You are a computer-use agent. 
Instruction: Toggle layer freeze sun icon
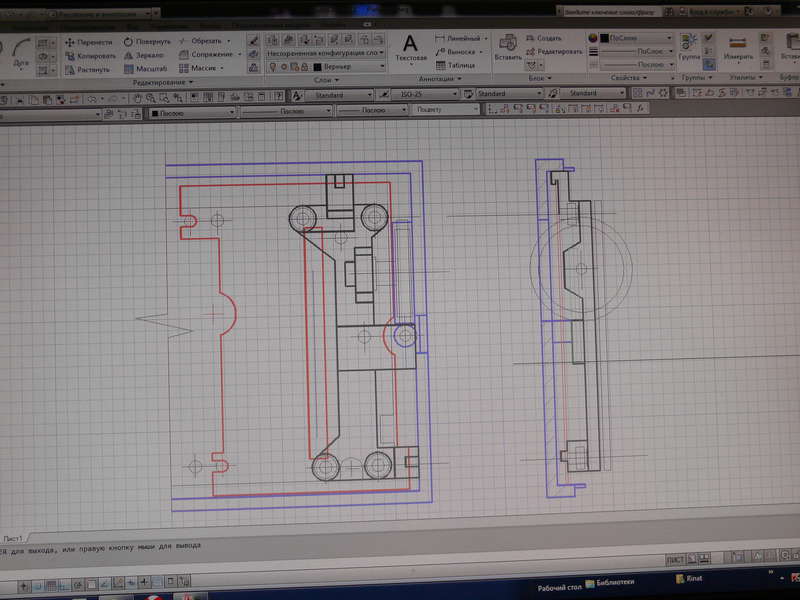pyautogui.click(x=284, y=67)
